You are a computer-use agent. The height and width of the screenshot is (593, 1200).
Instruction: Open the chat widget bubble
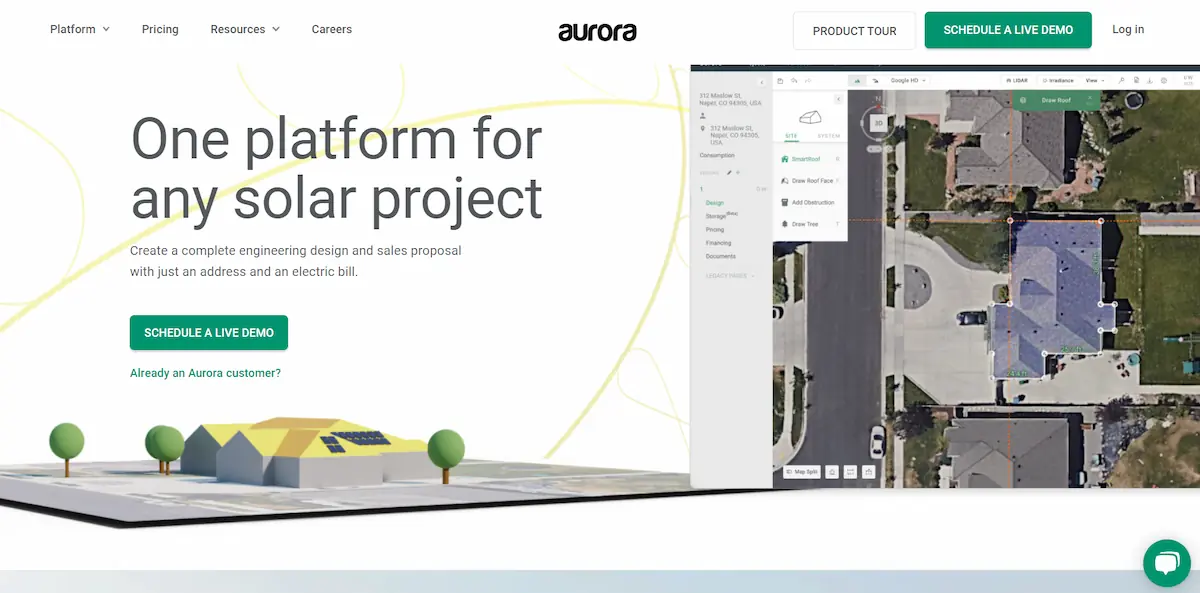(x=1165, y=562)
